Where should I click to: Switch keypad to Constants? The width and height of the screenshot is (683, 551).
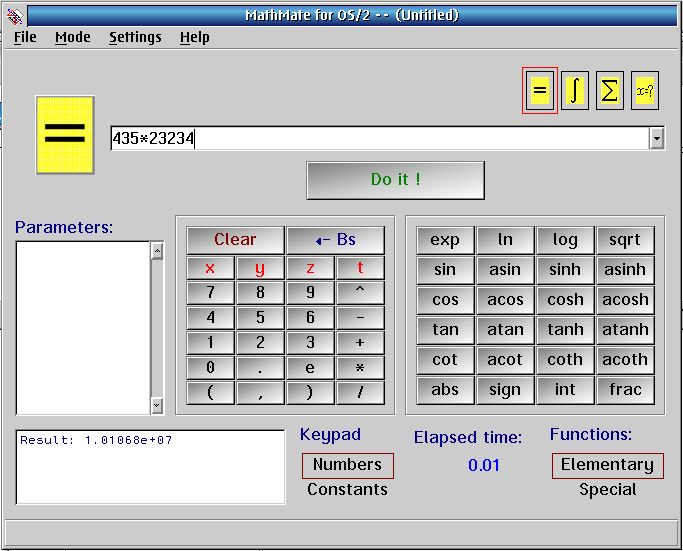click(347, 490)
